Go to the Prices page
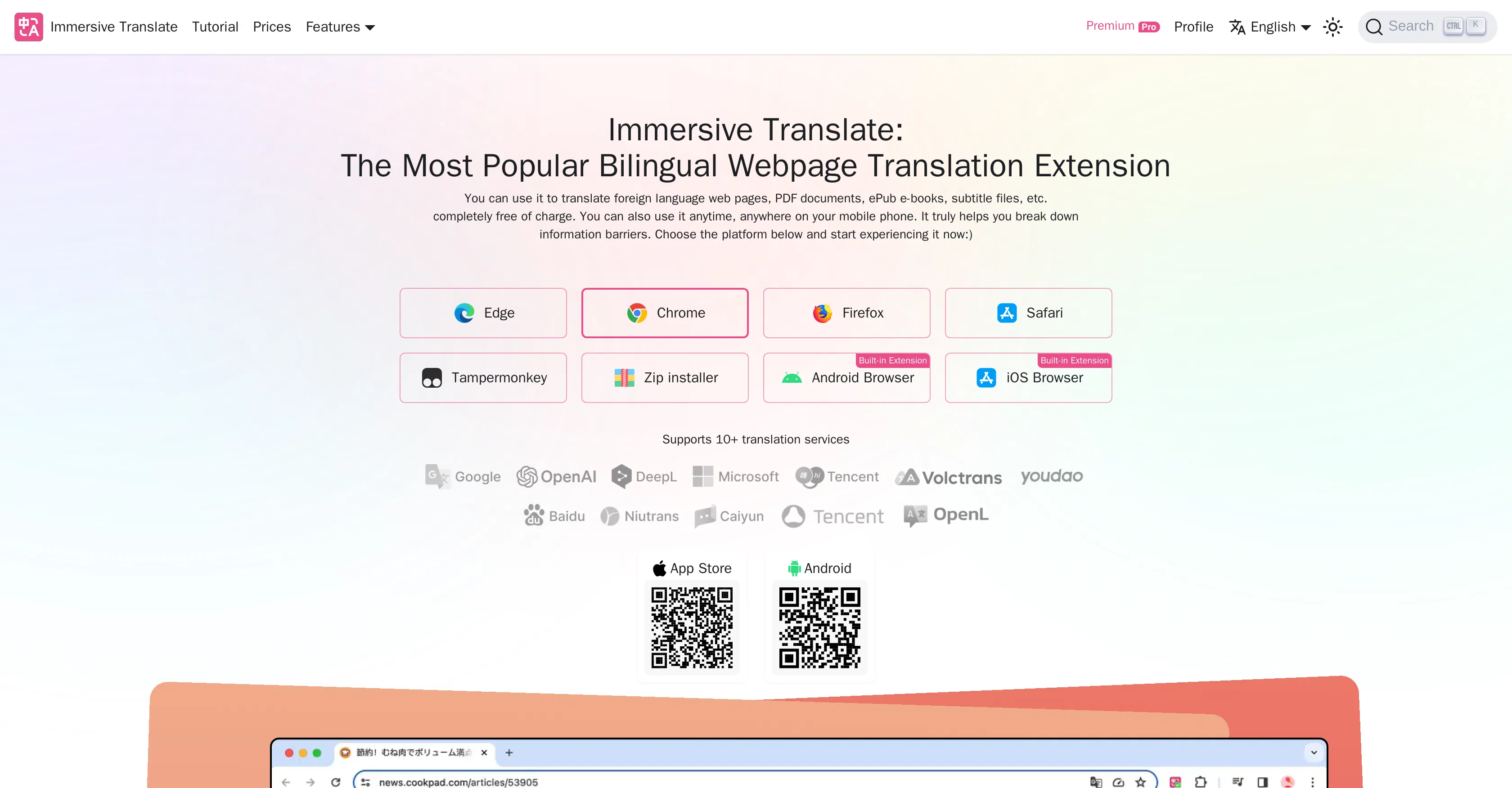This screenshot has height=788, width=1512. click(x=272, y=27)
